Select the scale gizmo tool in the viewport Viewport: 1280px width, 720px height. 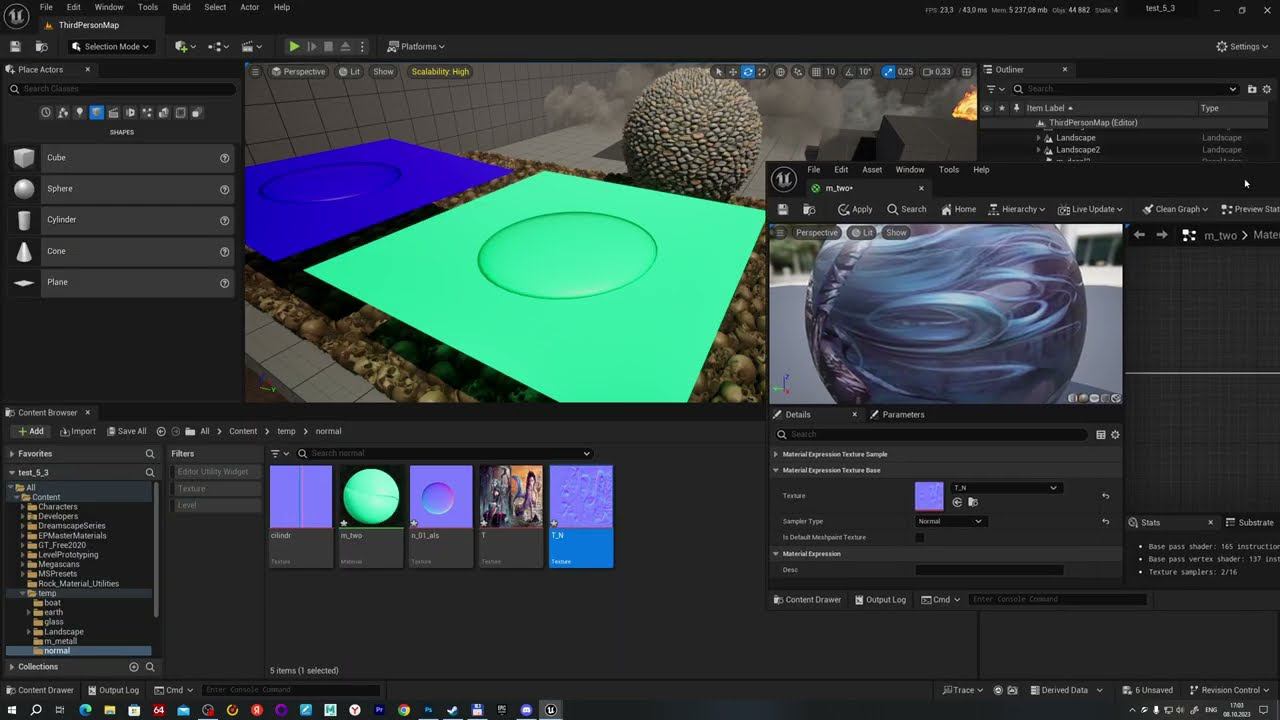coord(762,72)
